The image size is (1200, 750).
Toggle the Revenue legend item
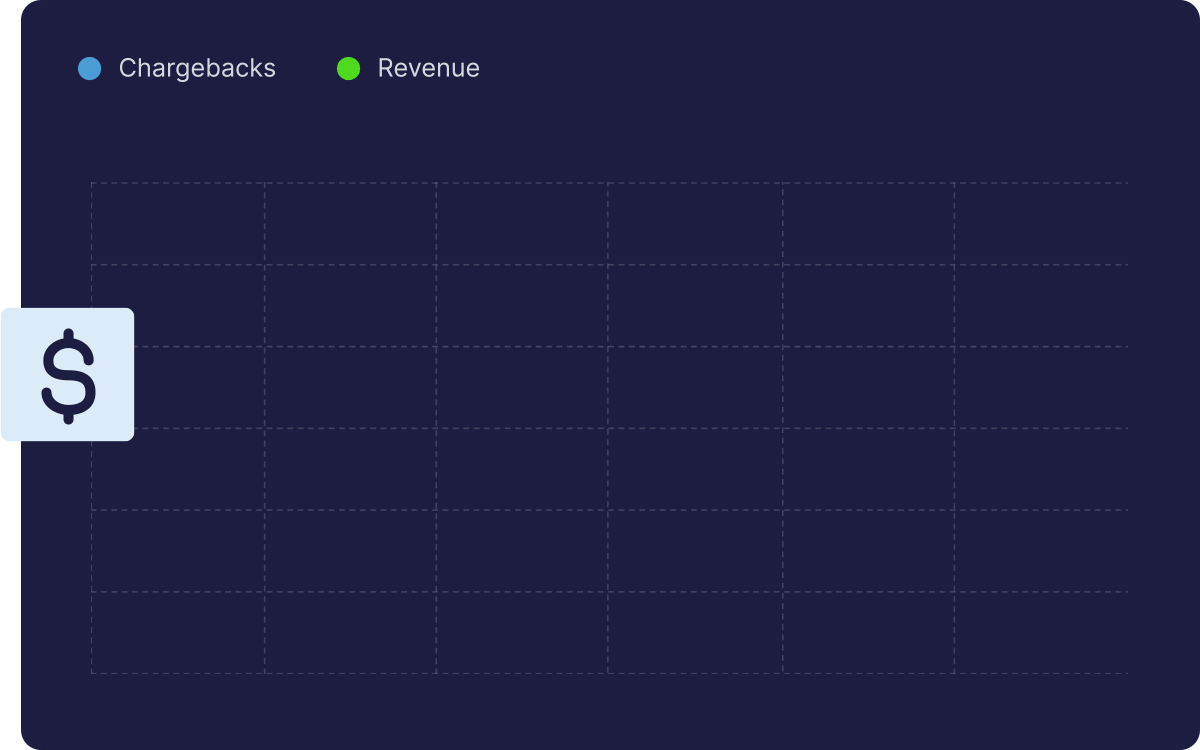click(x=408, y=68)
